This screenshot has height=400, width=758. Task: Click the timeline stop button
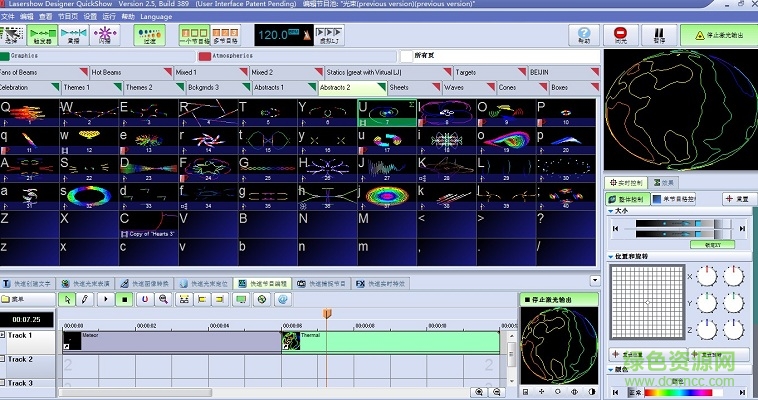click(x=126, y=299)
